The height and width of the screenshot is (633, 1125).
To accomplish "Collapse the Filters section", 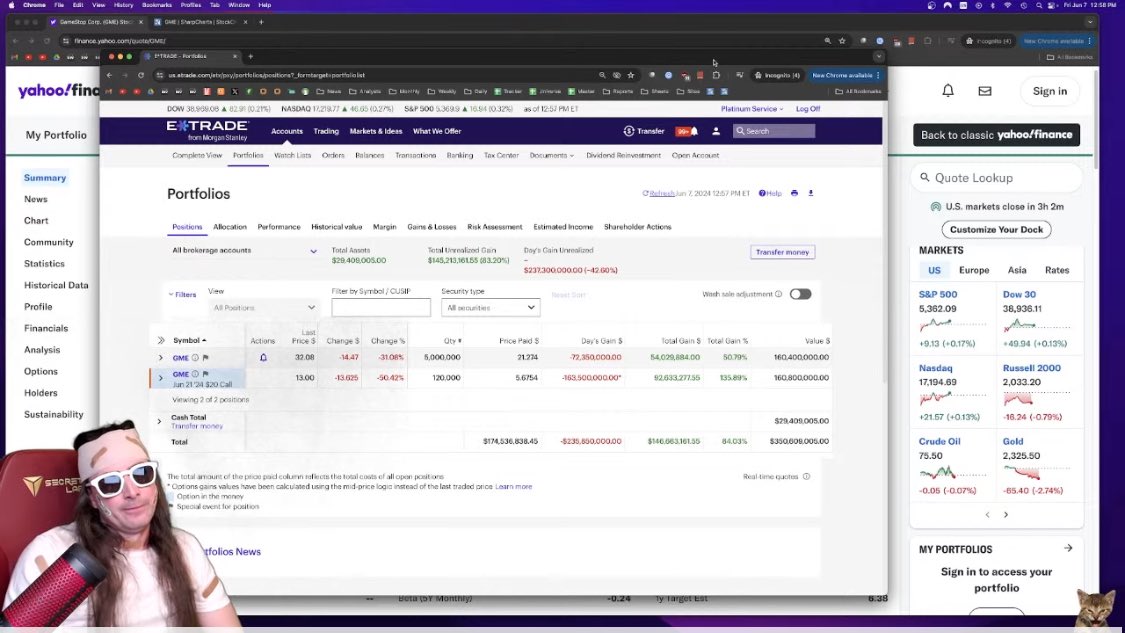I will tap(182, 294).
